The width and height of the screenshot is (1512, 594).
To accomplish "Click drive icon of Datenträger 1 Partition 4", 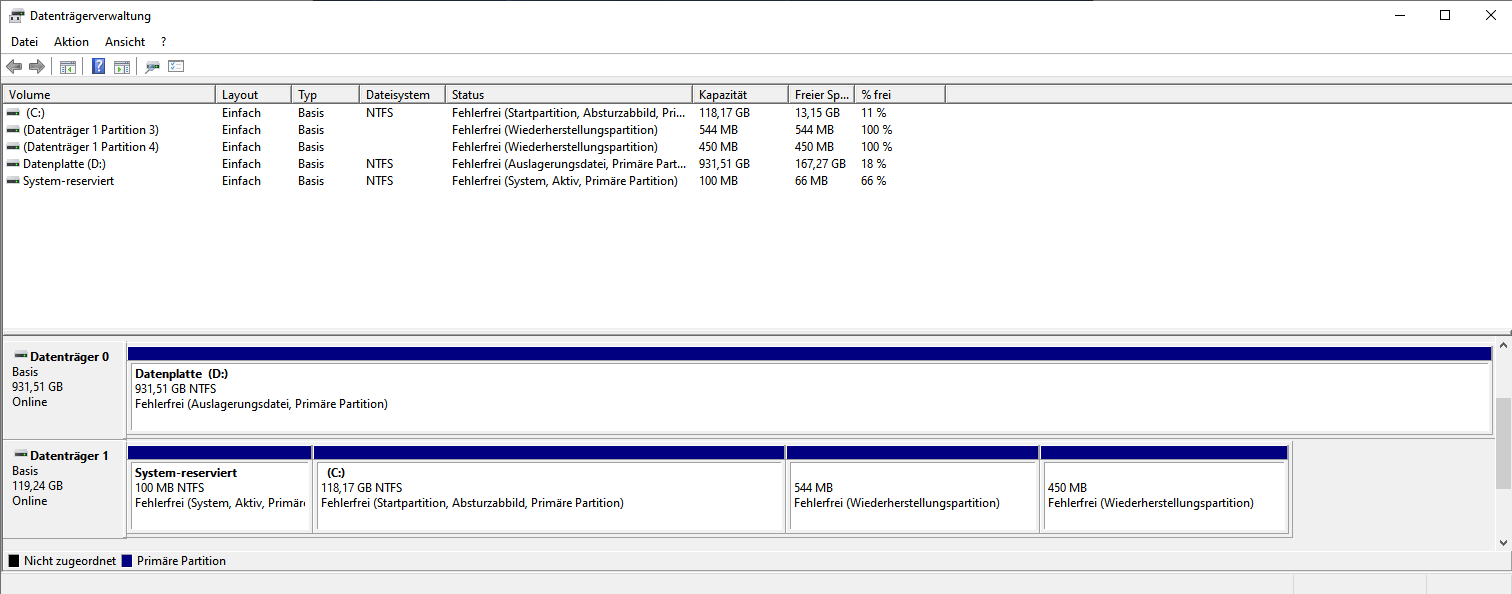I will (13, 147).
